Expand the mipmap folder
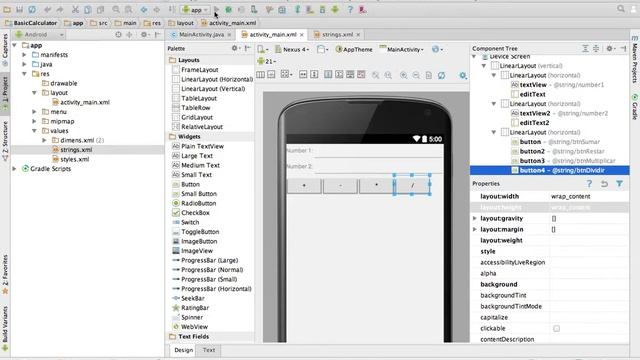Viewport: 640px width, 360px height. (34, 121)
